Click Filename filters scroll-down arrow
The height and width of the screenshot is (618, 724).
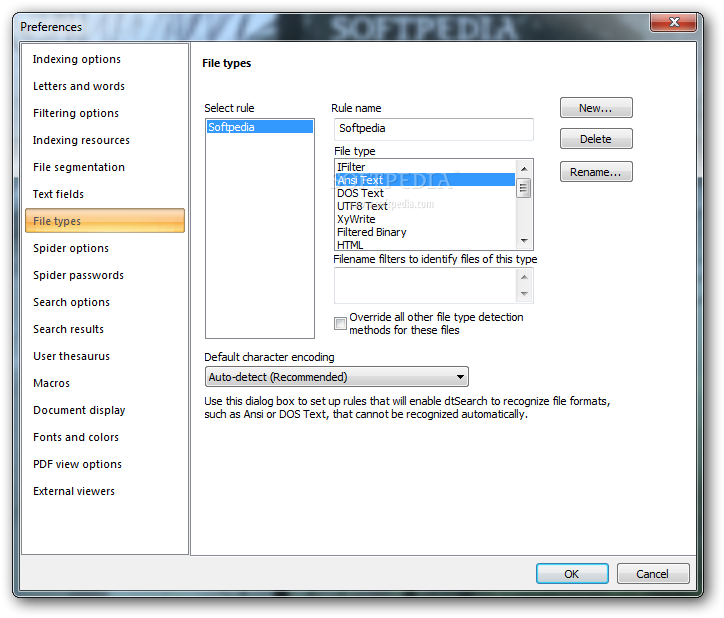click(524, 294)
